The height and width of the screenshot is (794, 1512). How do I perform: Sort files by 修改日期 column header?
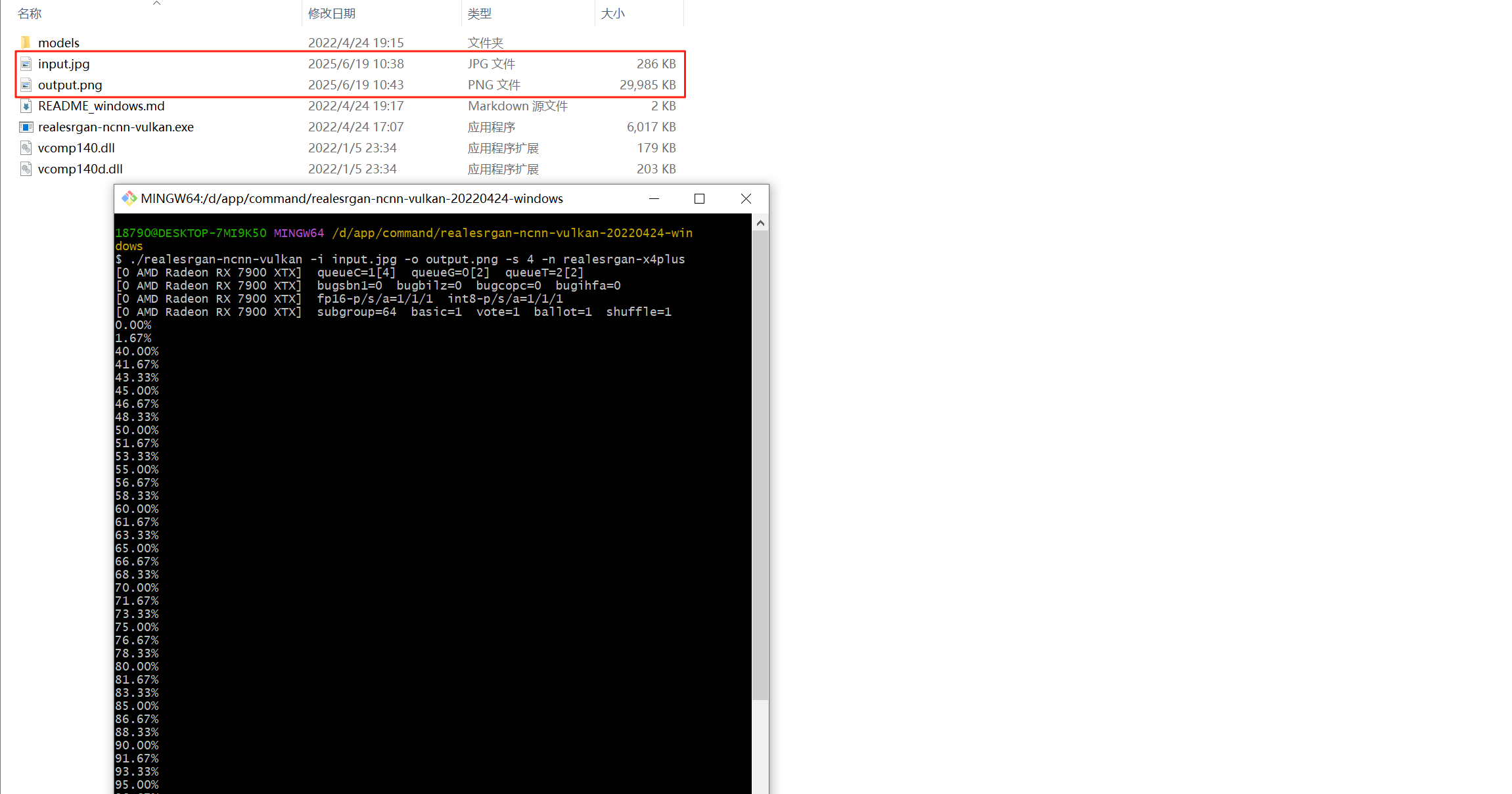click(332, 13)
